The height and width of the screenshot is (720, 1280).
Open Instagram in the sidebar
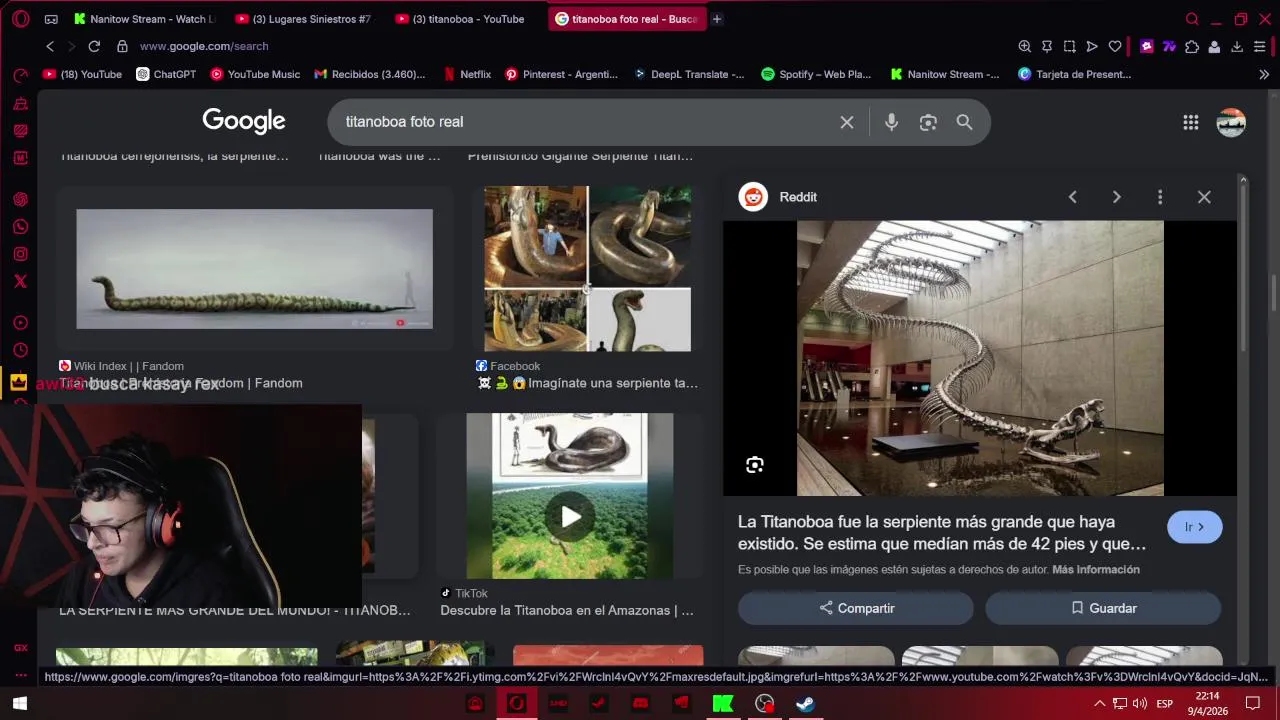(x=20, y=254)
